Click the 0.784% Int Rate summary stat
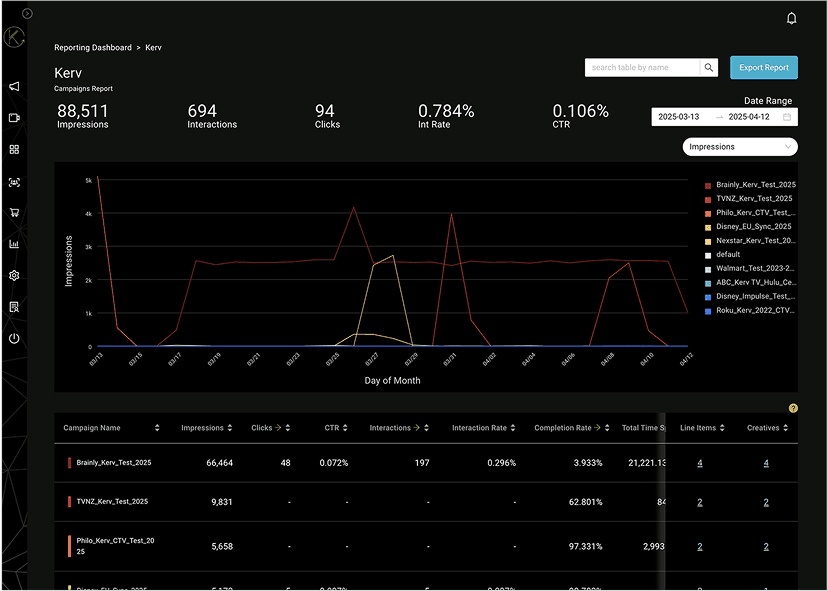Screen dimensions: 827x591 446,116
